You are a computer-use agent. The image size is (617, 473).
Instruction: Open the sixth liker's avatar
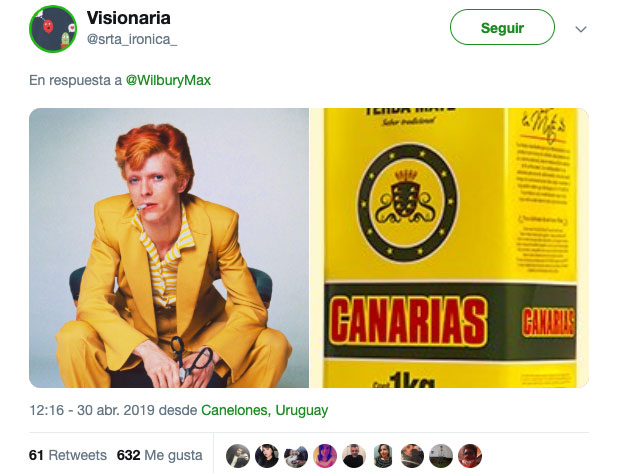click(383, 456)
